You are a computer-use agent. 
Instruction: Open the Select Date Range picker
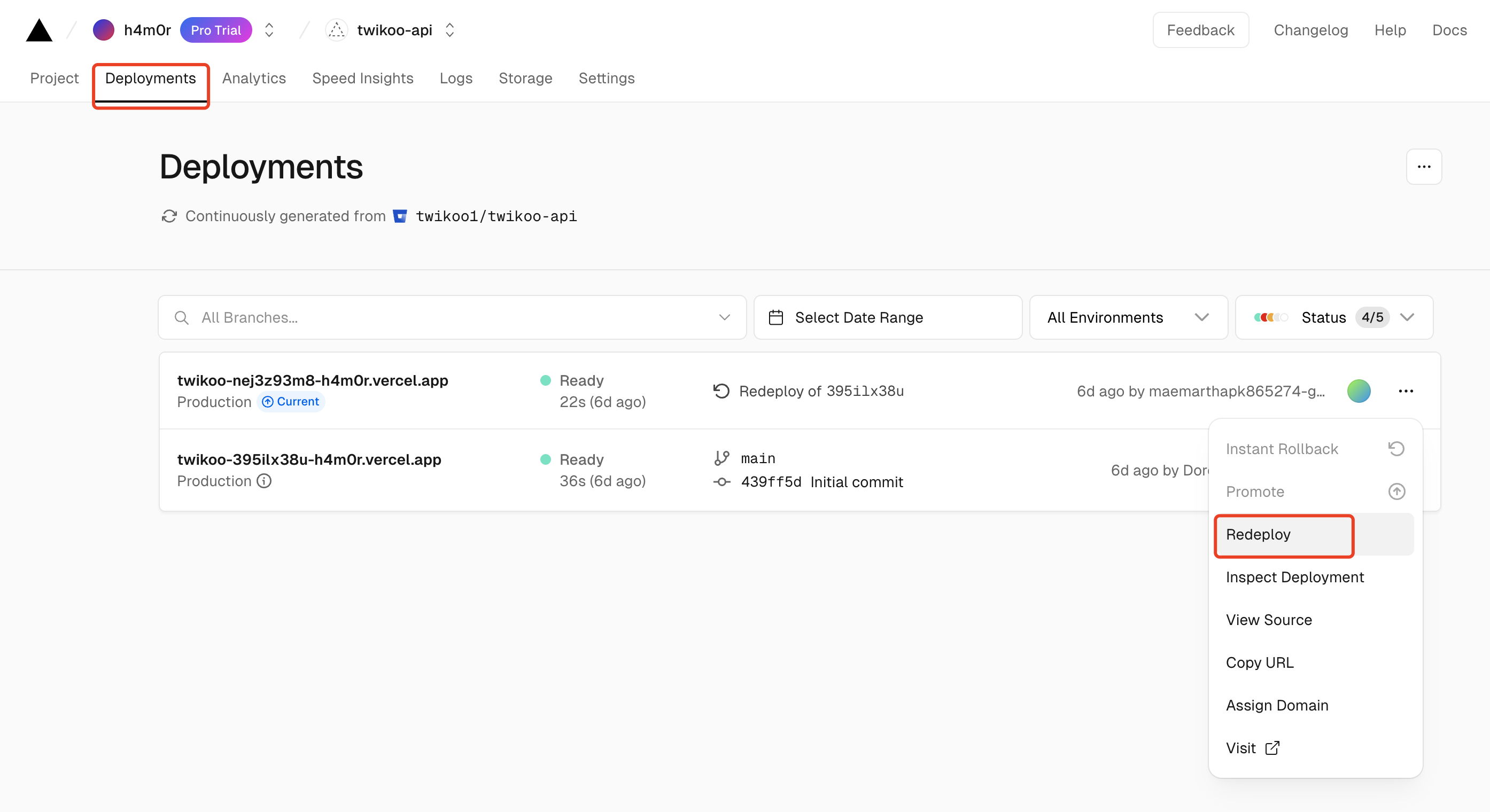pos(888,317)
